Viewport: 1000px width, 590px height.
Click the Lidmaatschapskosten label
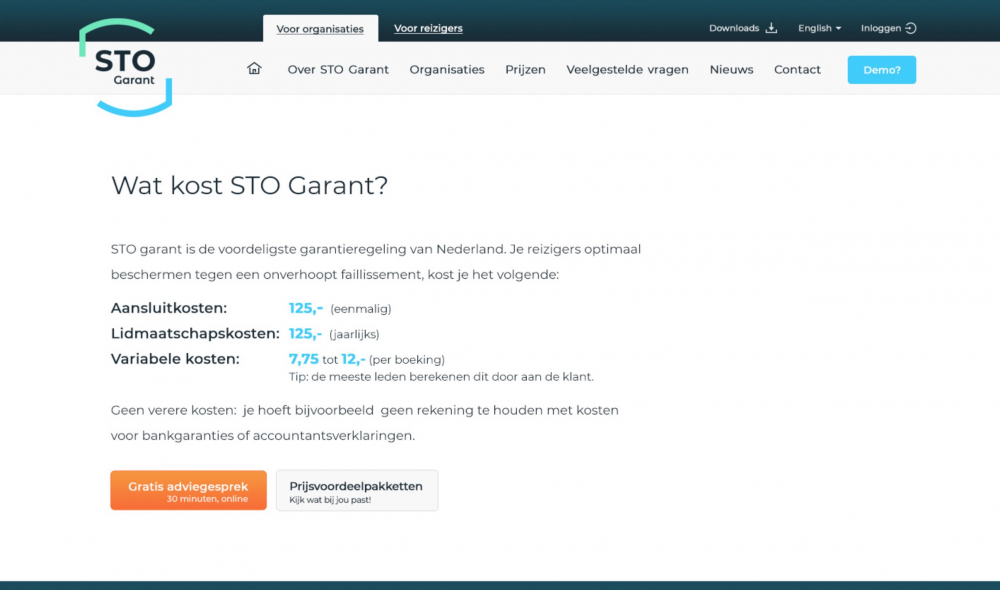[195, 334]
